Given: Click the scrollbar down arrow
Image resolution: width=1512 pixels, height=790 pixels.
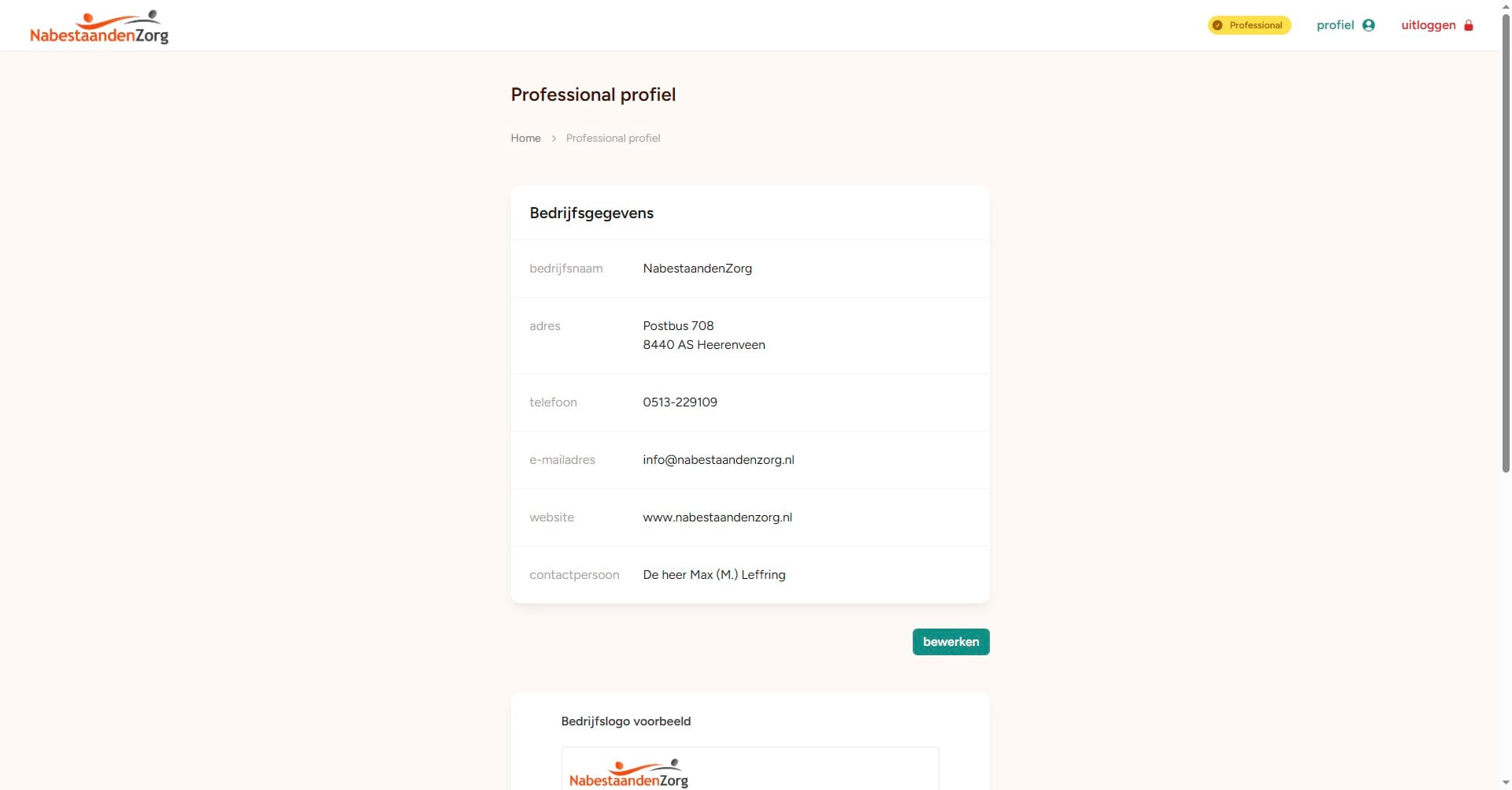Looking at the screenshot, I should [x=1506, y=783].
